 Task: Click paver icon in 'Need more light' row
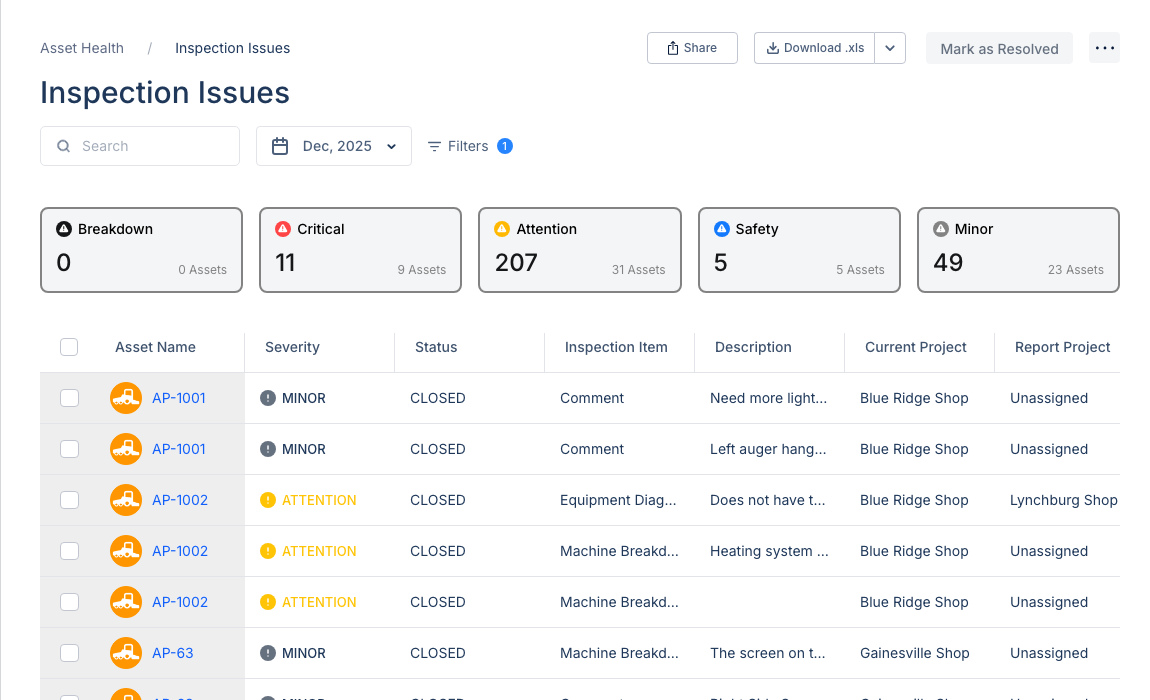point(126,398)
